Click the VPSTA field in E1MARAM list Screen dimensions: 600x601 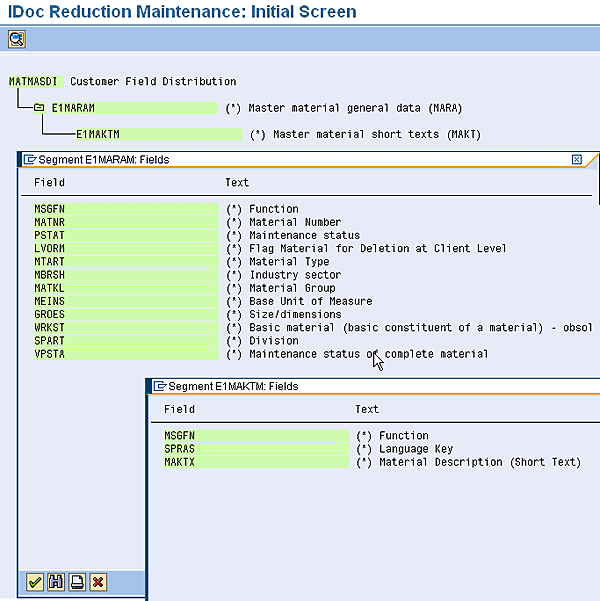pyautogui.click(x=48, y=354)
